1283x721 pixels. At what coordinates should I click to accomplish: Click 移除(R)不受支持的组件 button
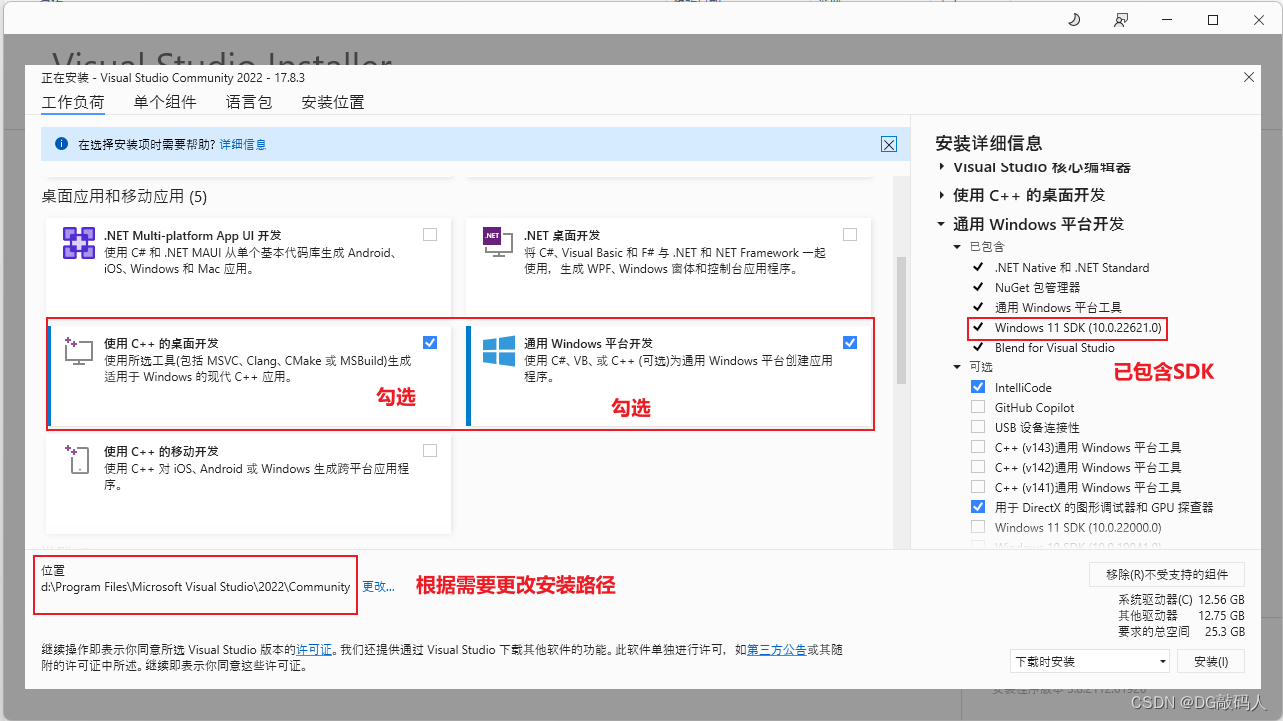[1166, 574]
